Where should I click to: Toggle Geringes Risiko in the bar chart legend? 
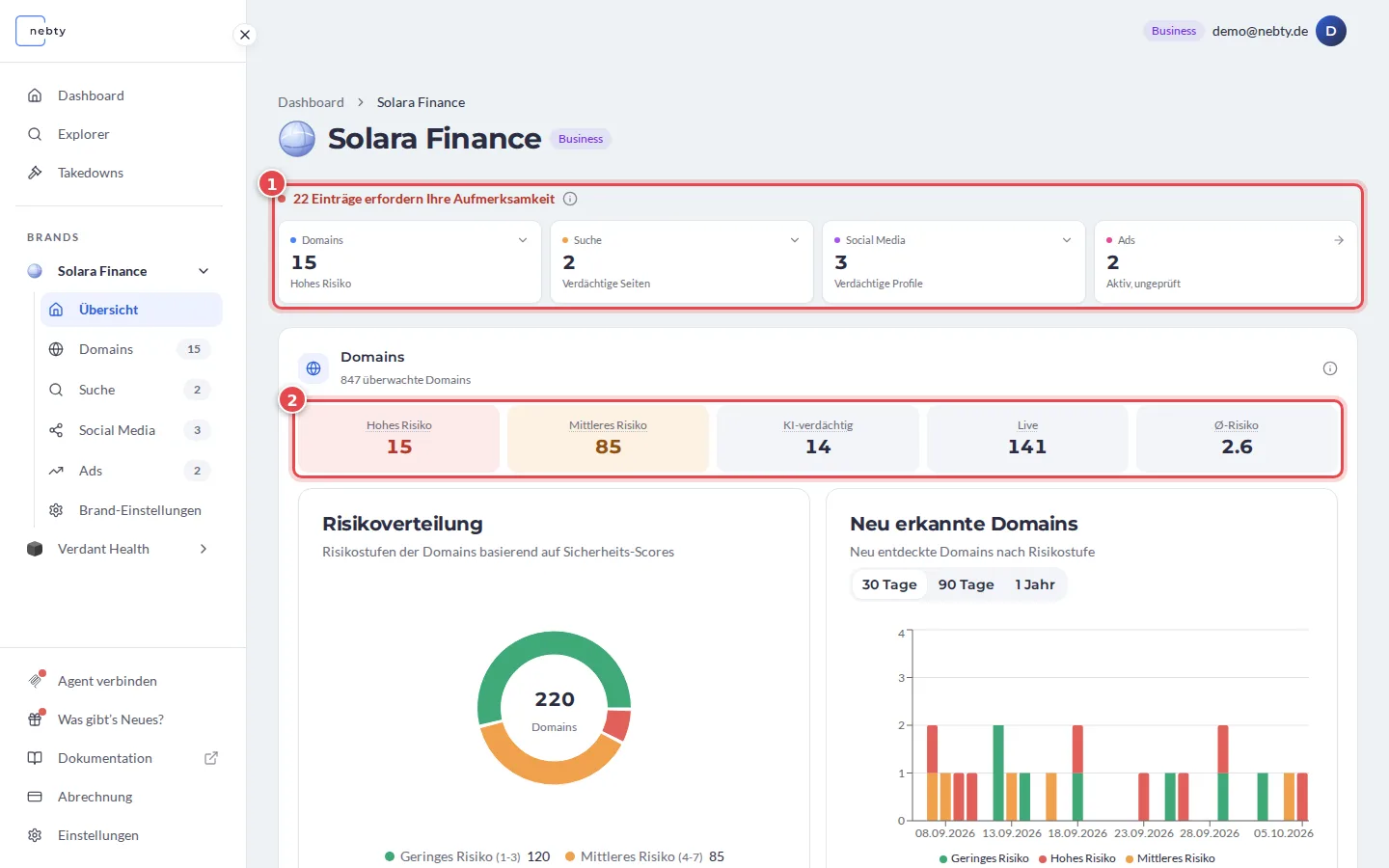tap(984, 858)
